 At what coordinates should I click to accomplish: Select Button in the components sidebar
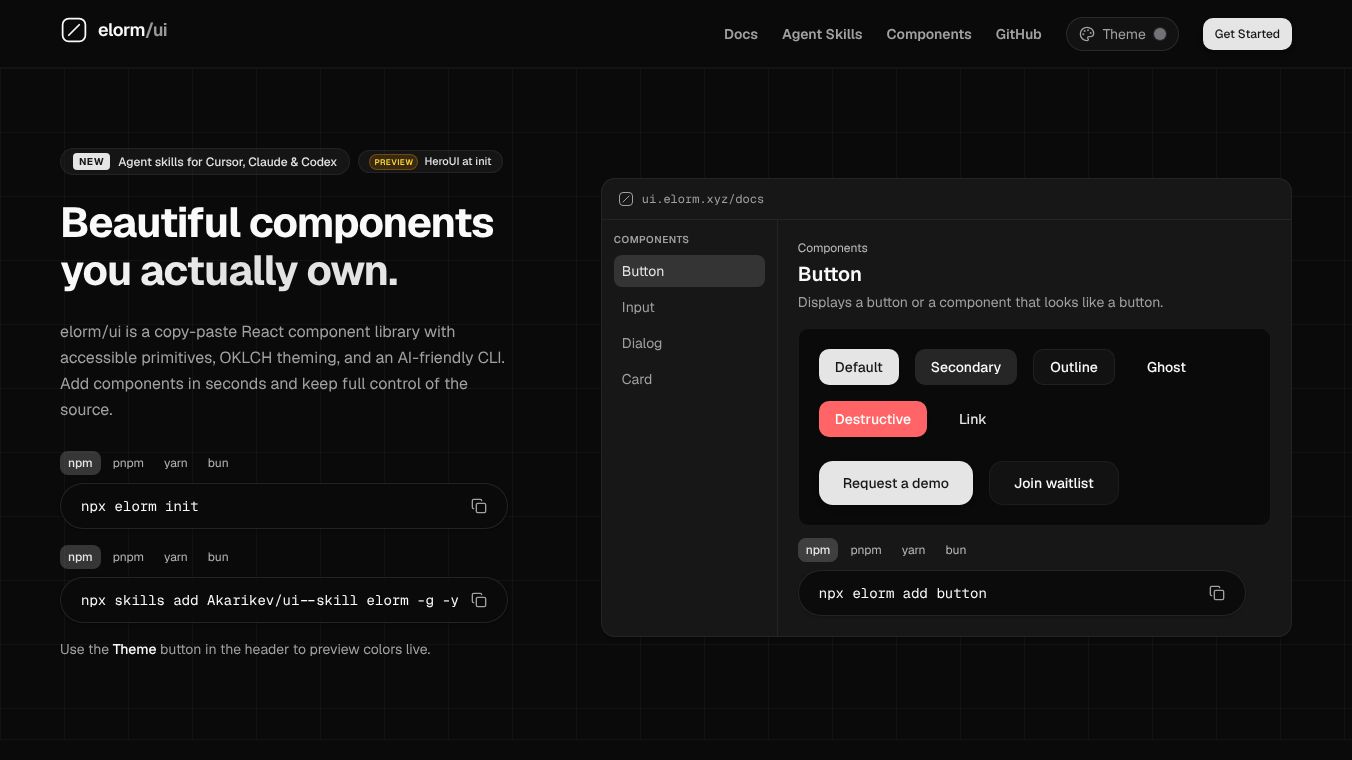click(689, 271)
